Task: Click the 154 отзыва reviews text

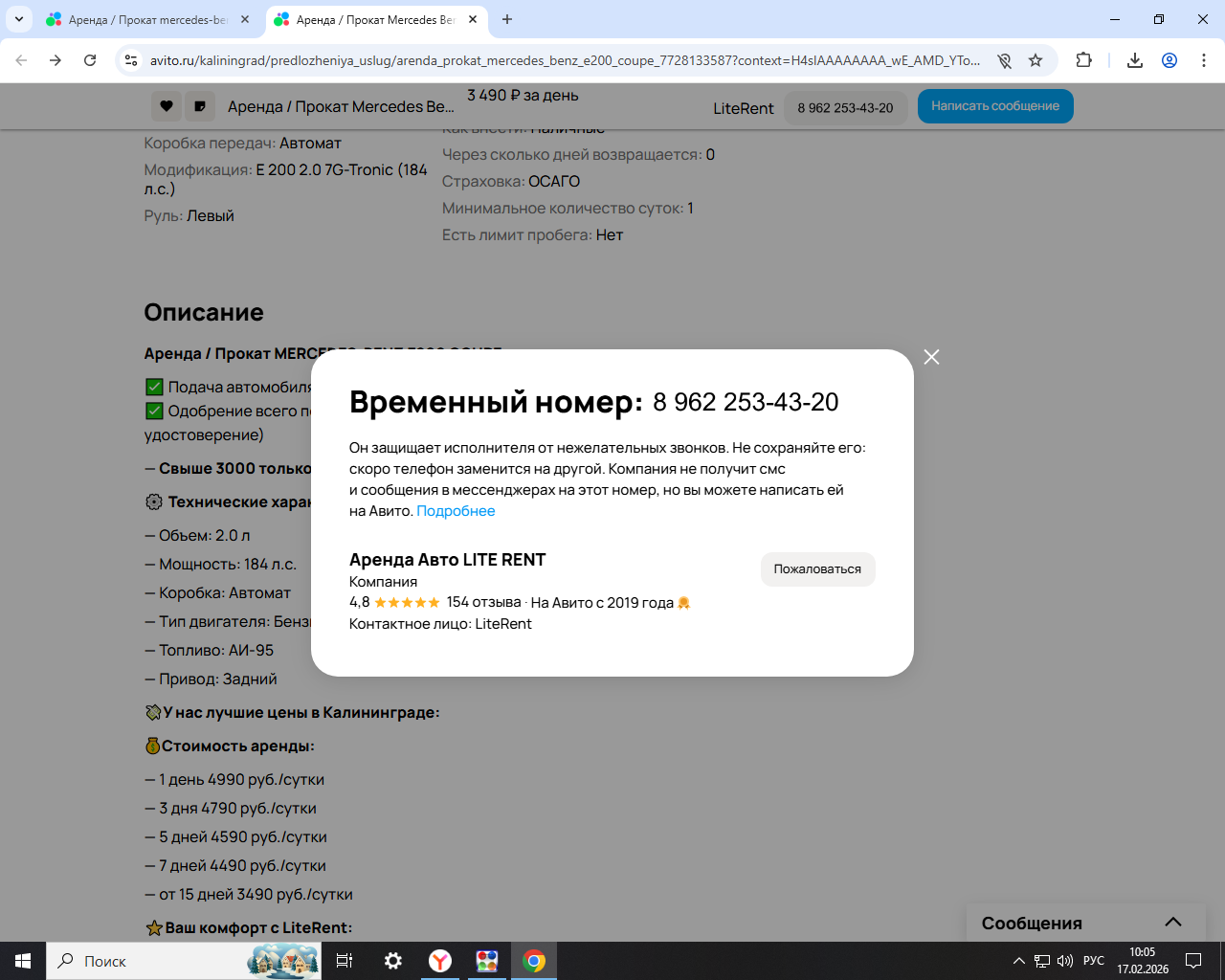Action: pyautogui.click(x=483, y=602)
